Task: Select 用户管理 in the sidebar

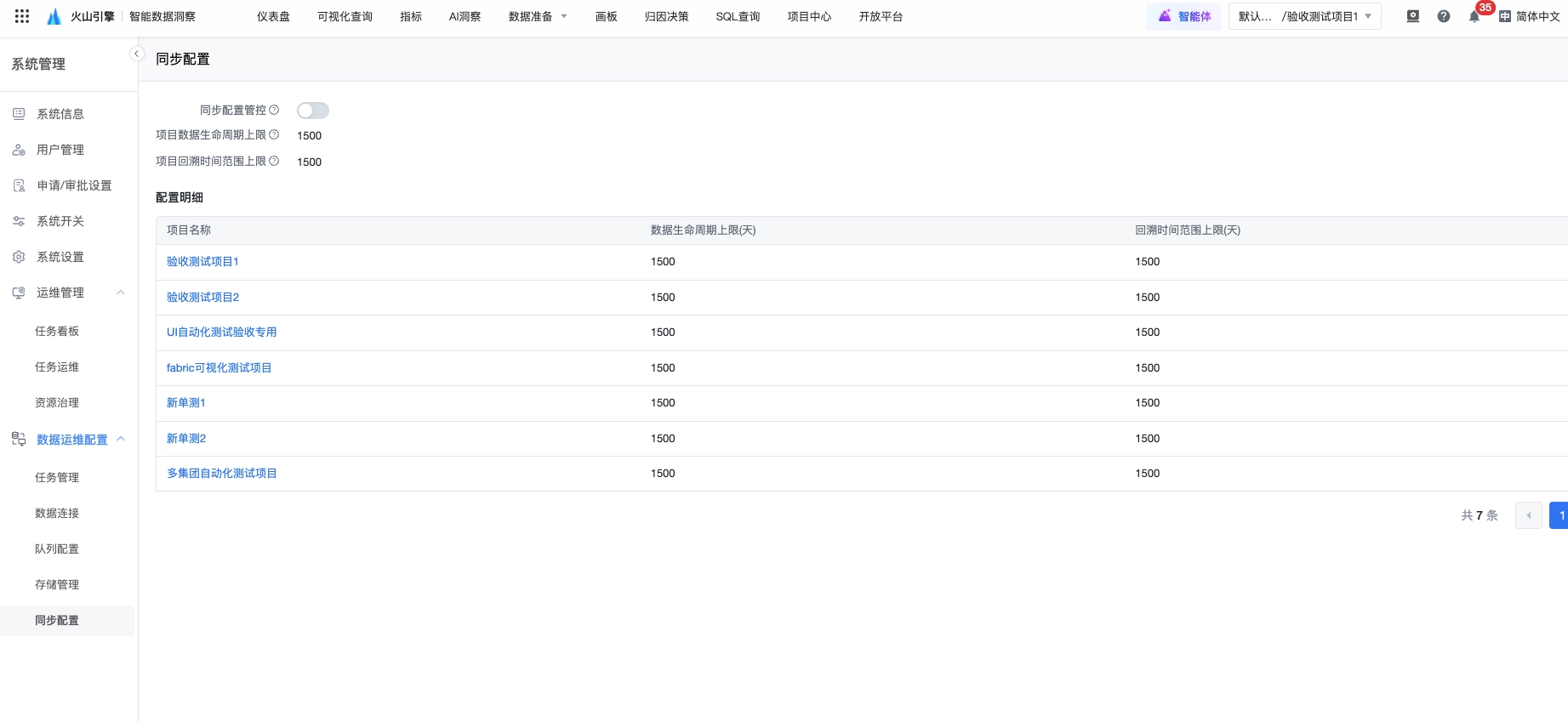Action: (60, 150)
